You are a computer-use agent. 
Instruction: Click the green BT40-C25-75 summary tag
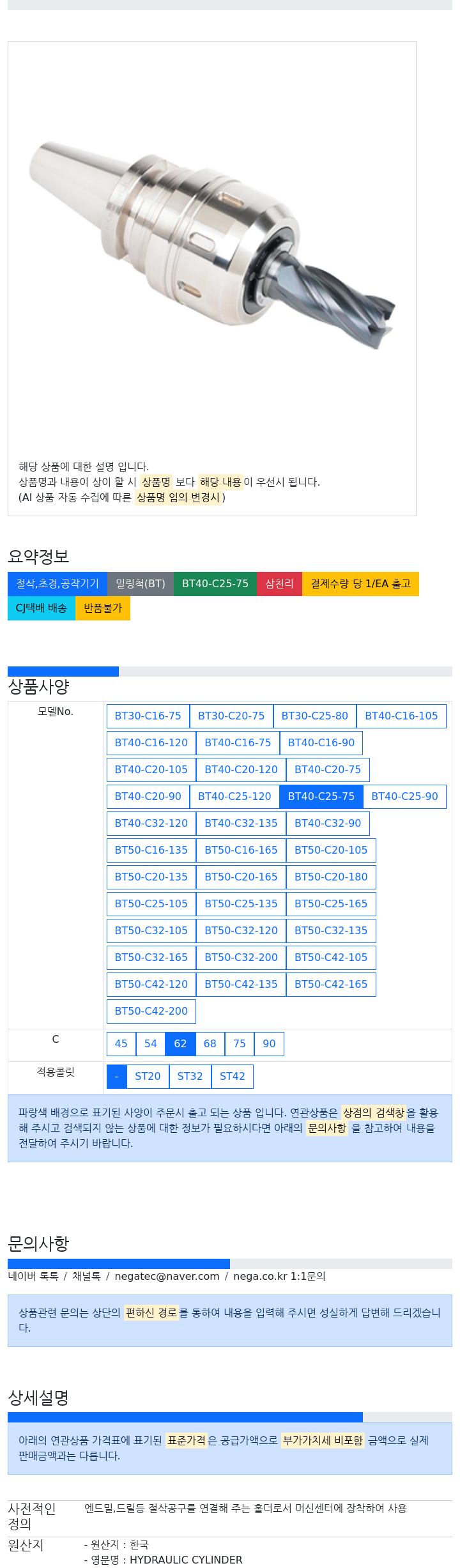[215, 583]
